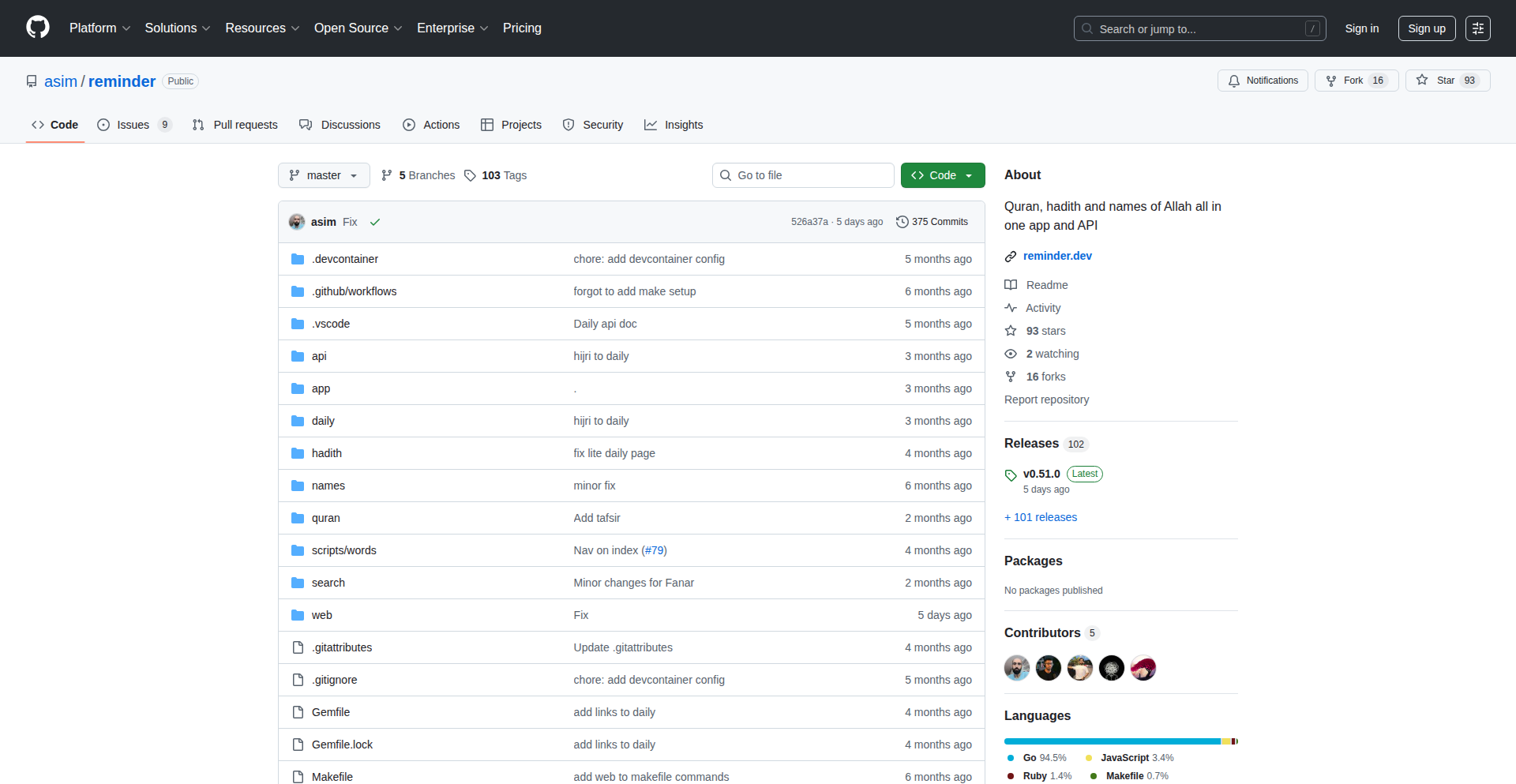Open the .devcontainer folder icon
Image resolution: width=1516 pixels, height=784 pixels.
pyautogui.click(x=298, y=259)
